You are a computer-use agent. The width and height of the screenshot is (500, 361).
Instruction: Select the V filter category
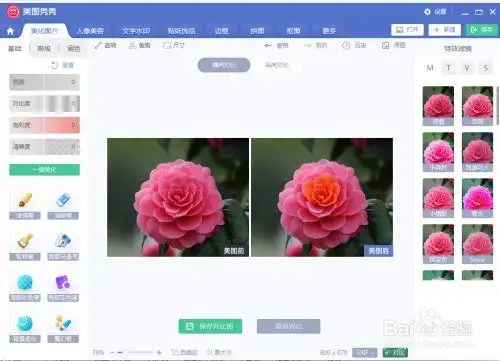point(467,68)
